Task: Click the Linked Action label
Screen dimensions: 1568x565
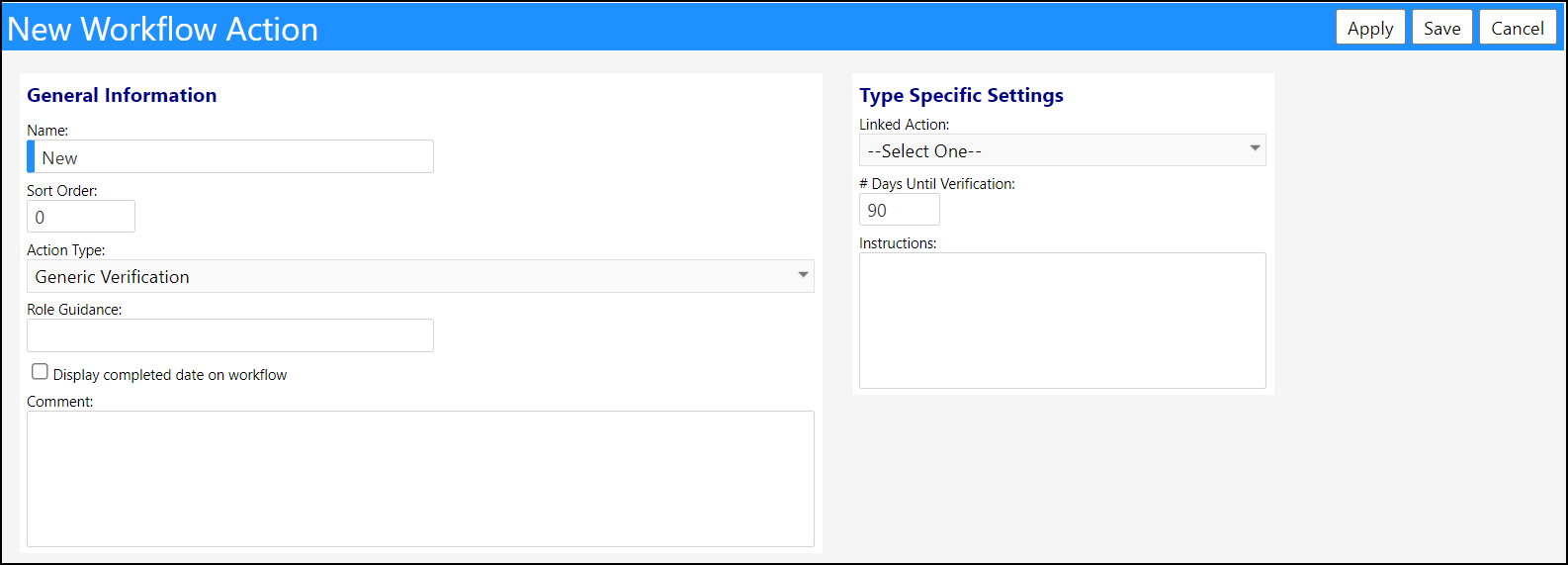Action: 905,125
